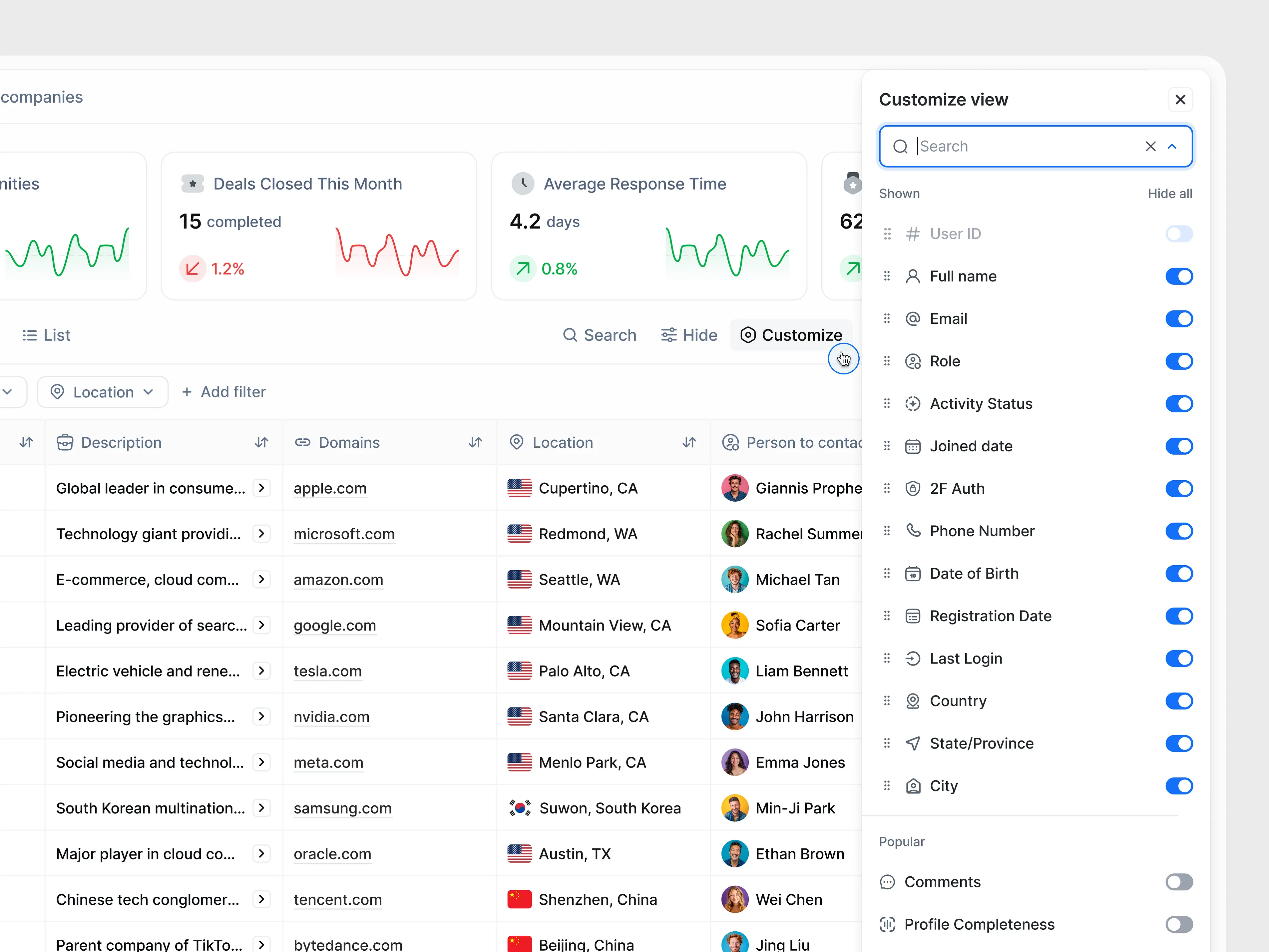The width and height of the screenshot is (1269, 952).
Task: Enable the User ID toggle
Action: (x=1179, y=234)
